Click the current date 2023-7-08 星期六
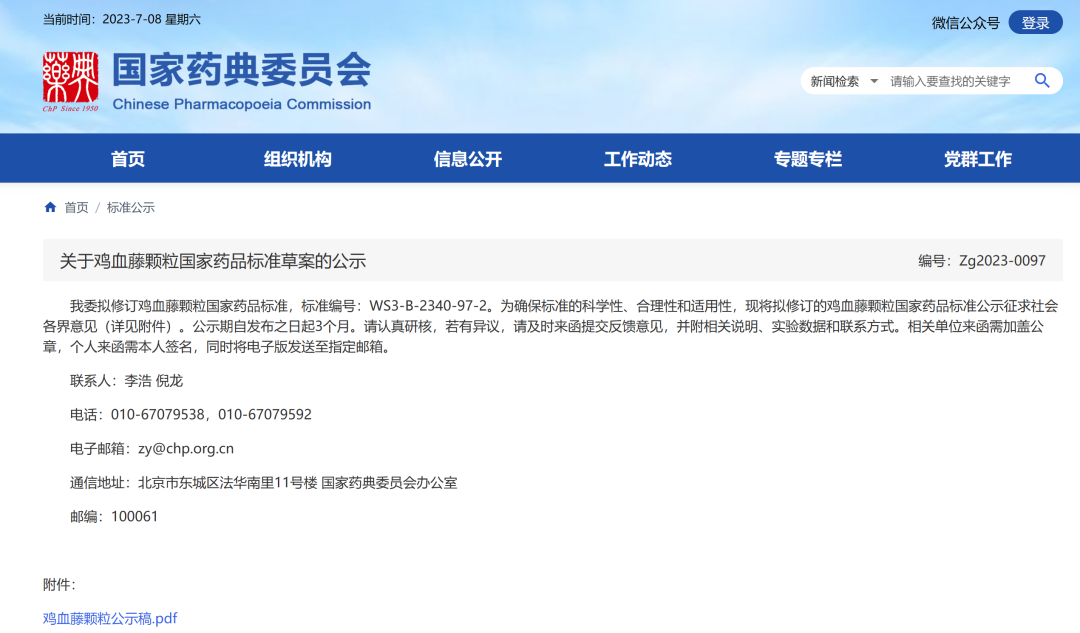 (152, 19)
